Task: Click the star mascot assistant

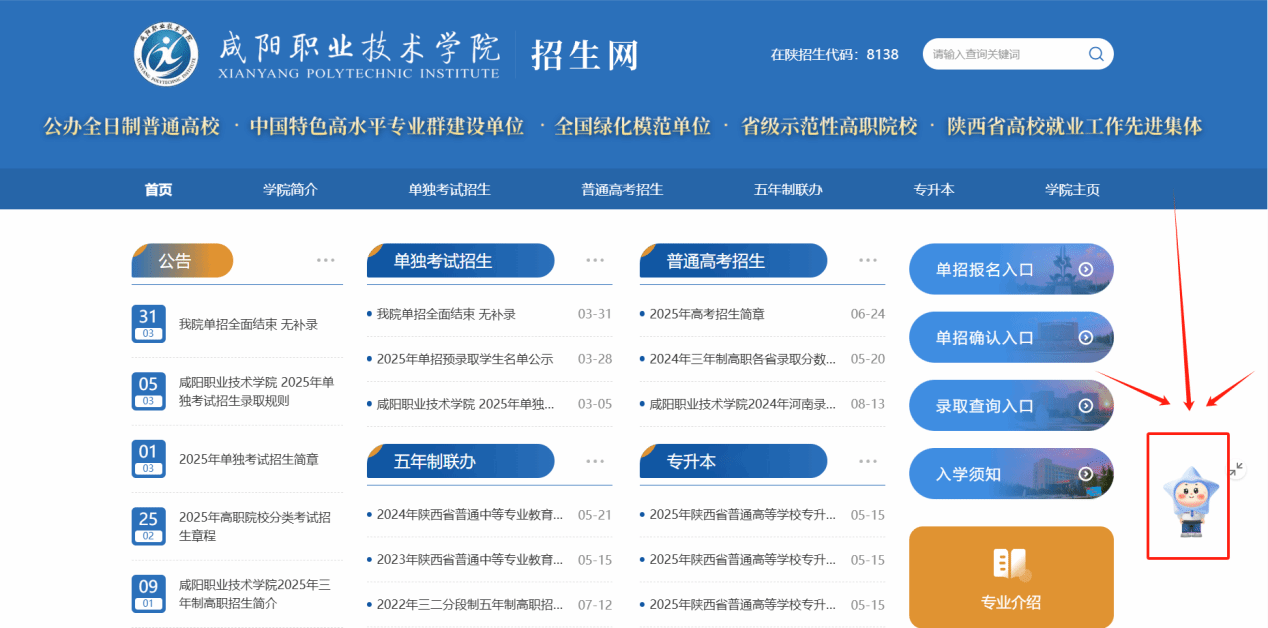Action: [x=1189, y=500]
